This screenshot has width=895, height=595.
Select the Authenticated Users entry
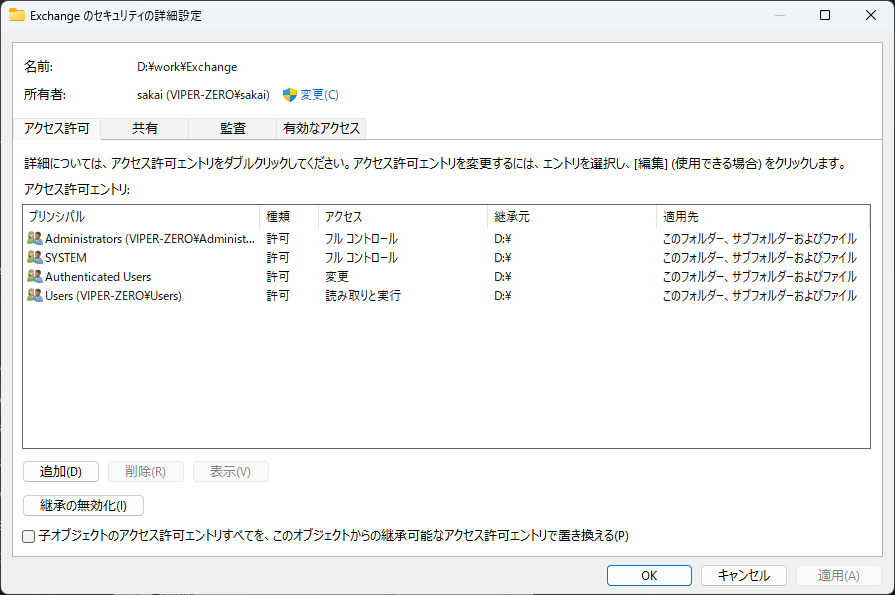tap(446, 277)
